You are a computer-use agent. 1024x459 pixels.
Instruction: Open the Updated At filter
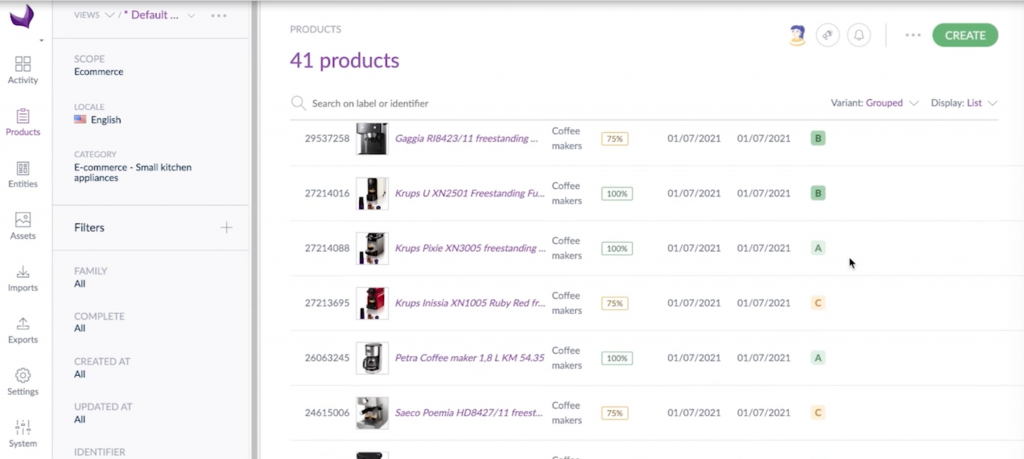(103, 413)
